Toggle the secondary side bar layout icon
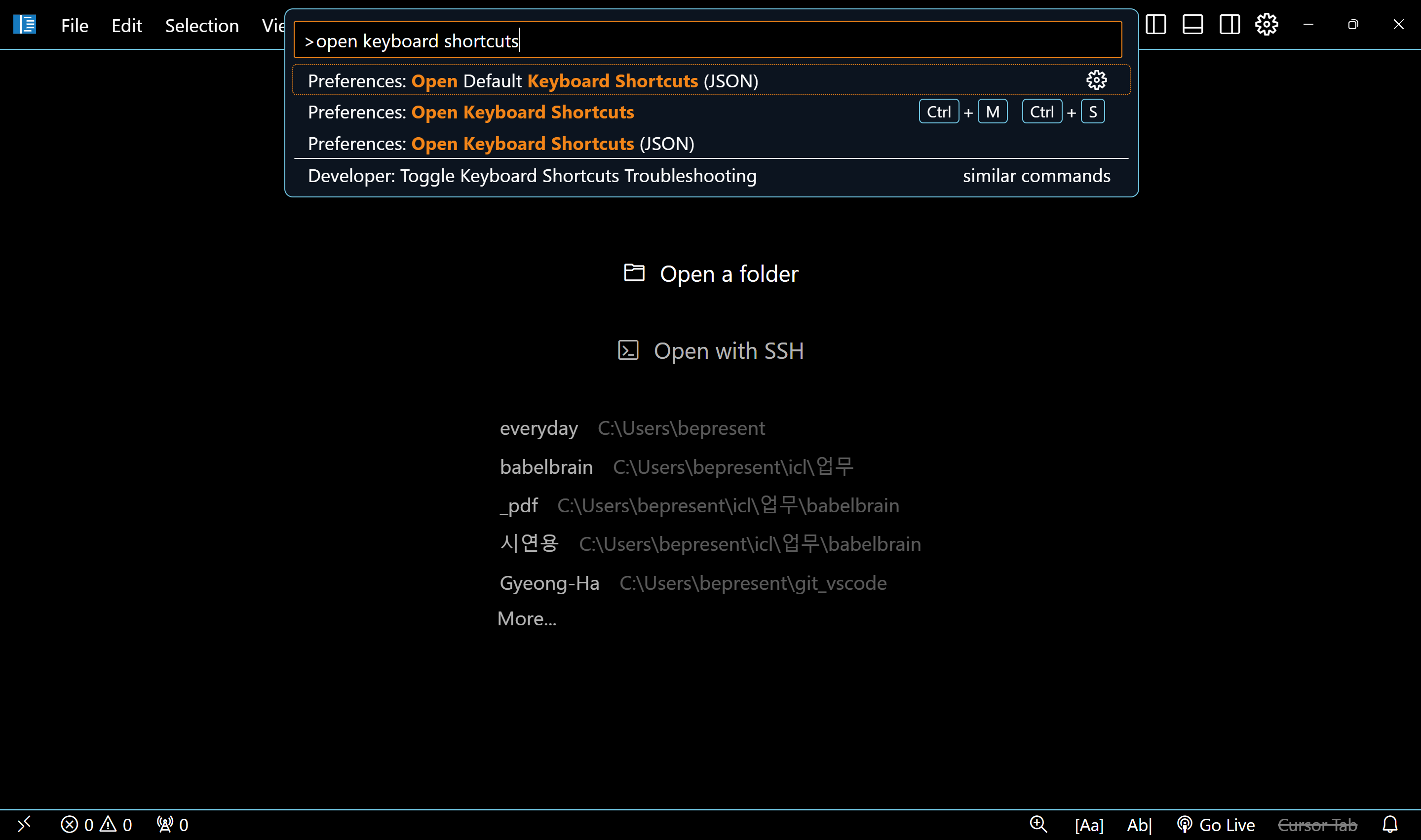Screen dimensions: 1421x840 coord(1229,24)
